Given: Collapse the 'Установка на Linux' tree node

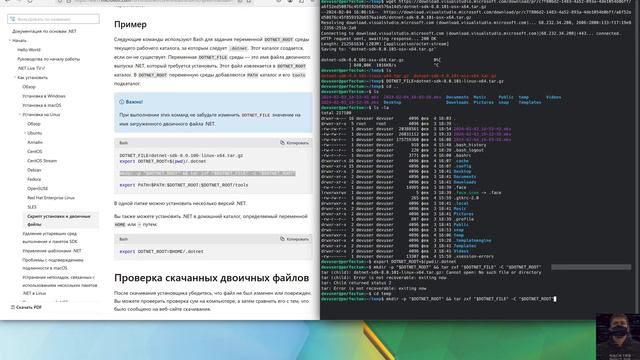Looking at the screenshot, I should click(x=20, y=115).
